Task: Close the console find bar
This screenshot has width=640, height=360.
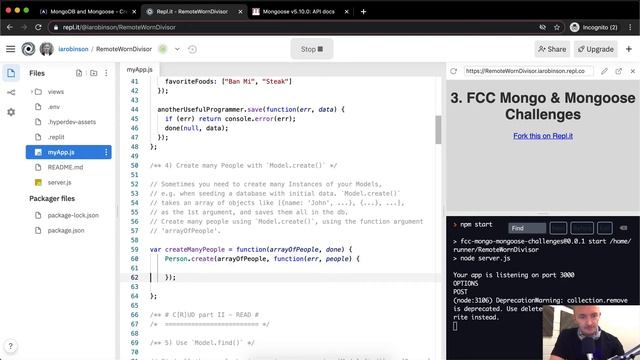Action: [x=623, y=228]
